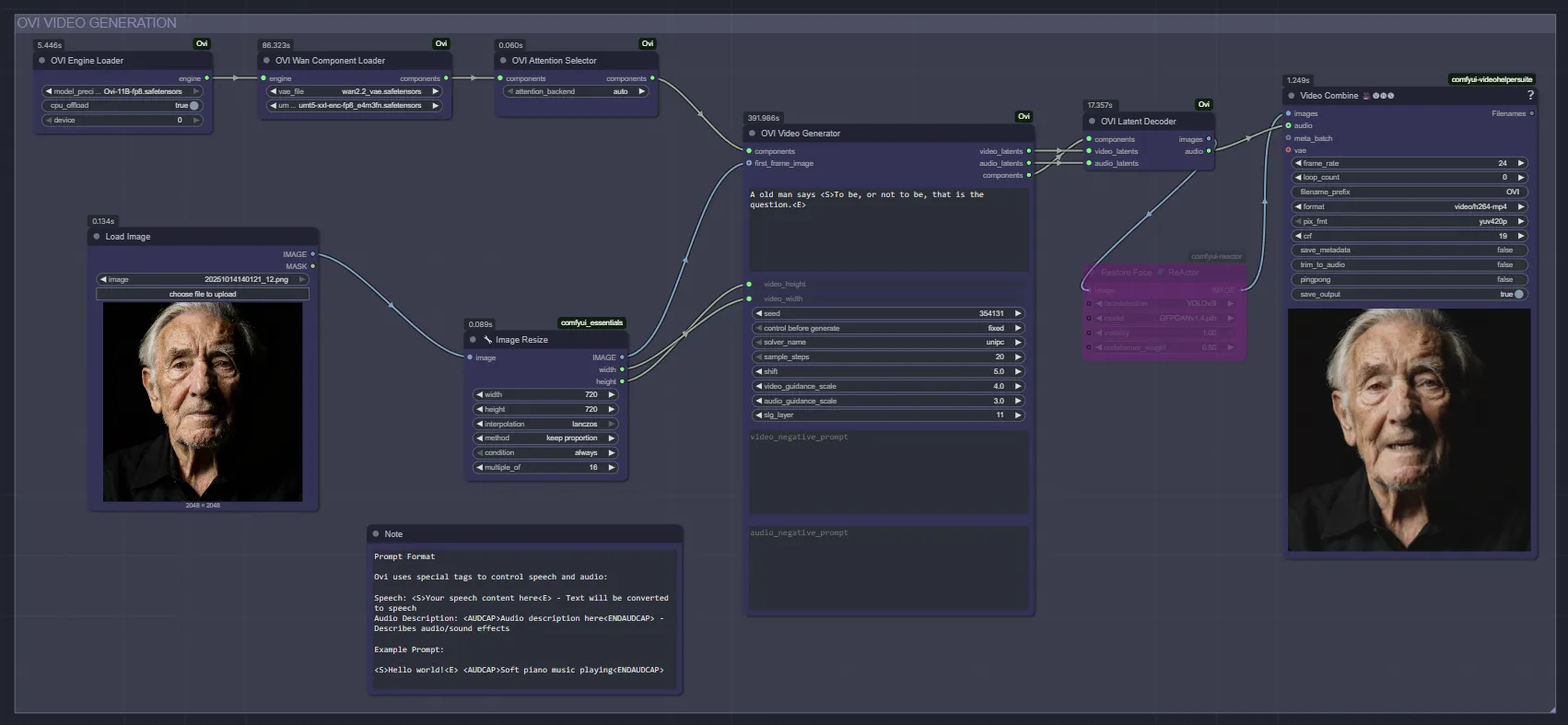
Task: Click the OVI Video Generator collapse dot
Action: point(752,134)
